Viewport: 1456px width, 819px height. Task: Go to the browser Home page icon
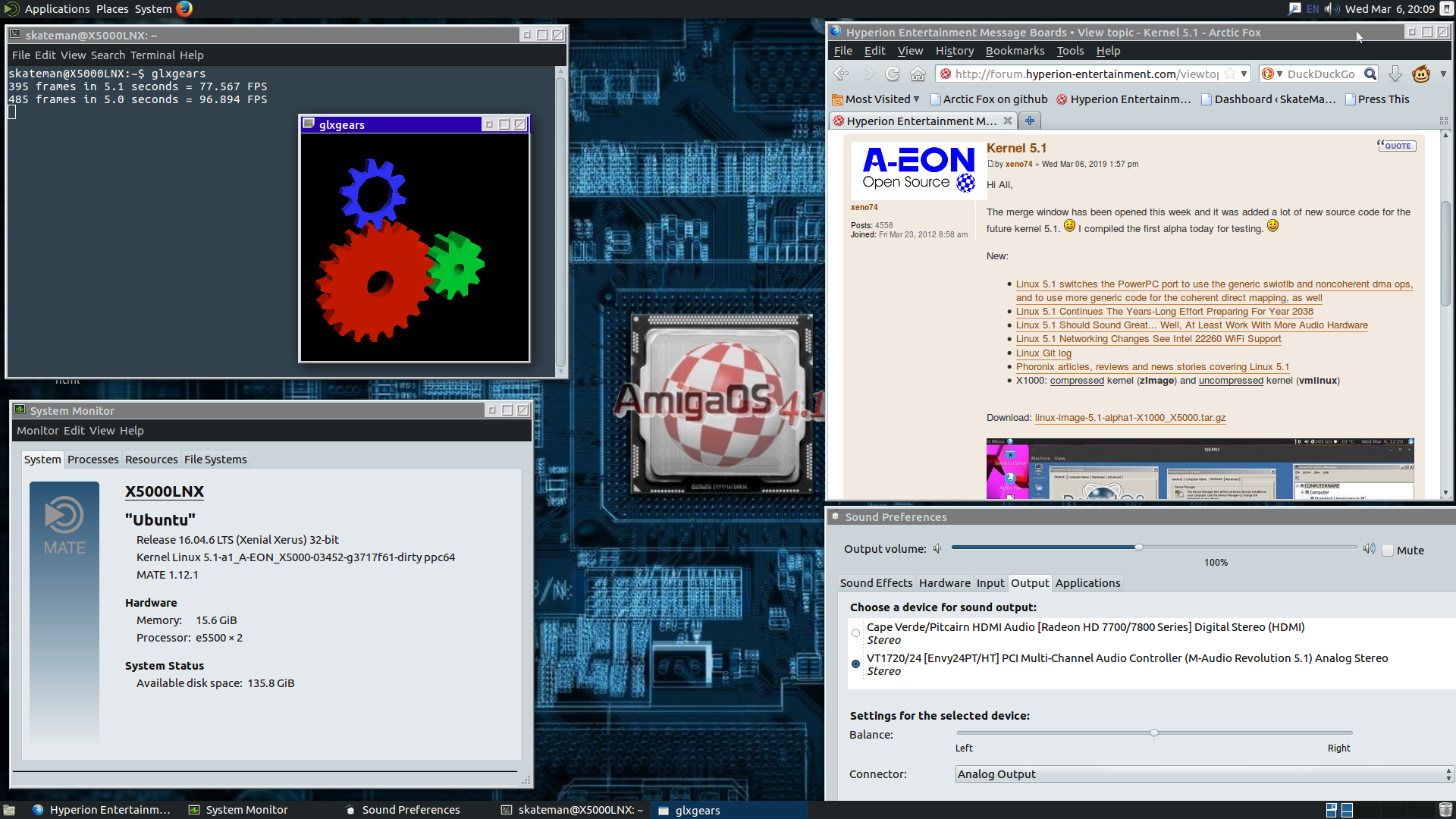918,74
